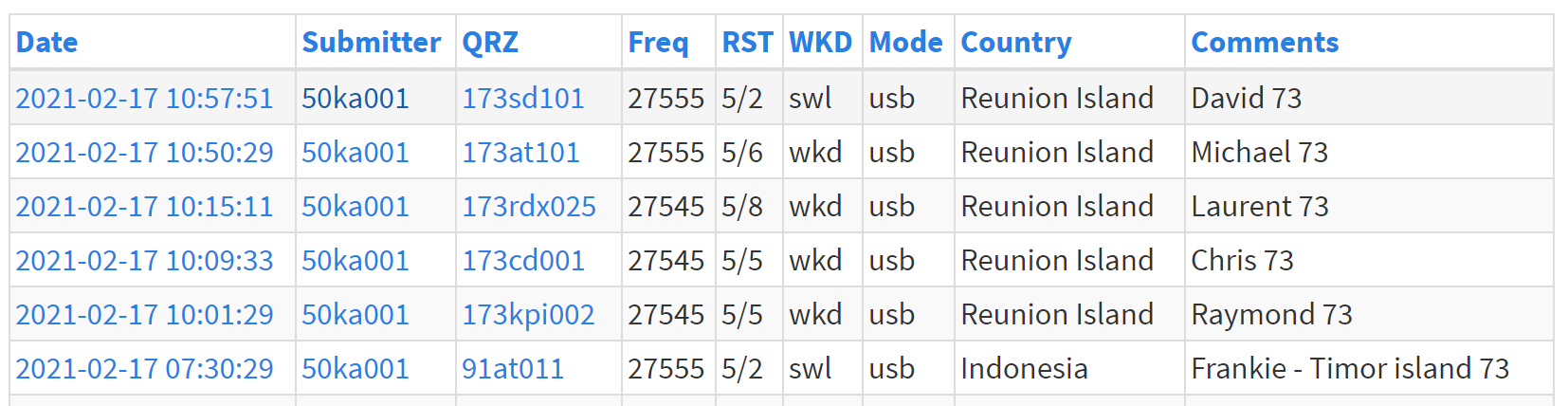The height and width of the screenshot is (406, 1568).
Task: Sort by Country column header
Action: coord(1016,43)
